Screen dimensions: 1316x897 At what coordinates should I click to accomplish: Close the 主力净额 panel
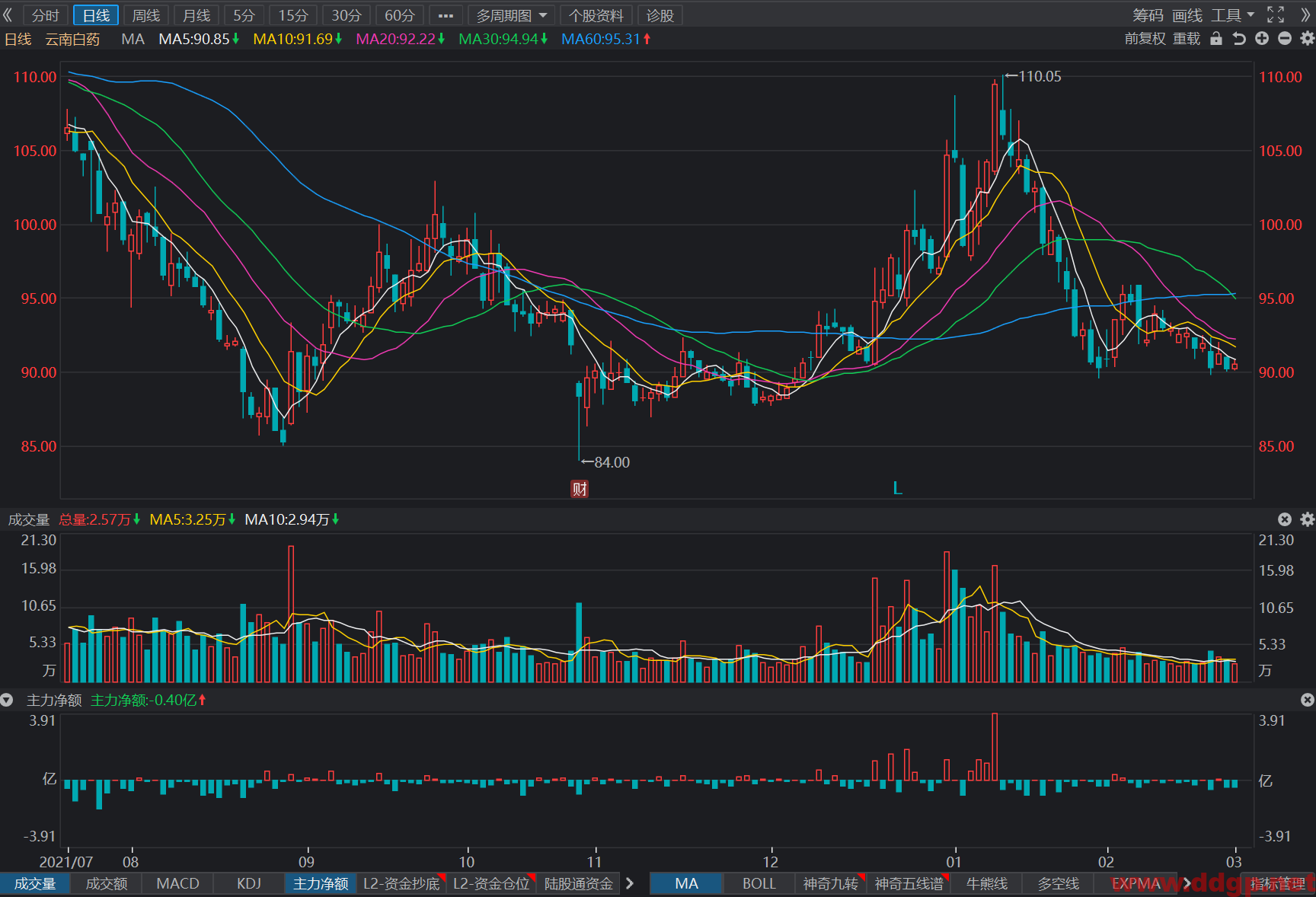click(x=1307, y=700)
